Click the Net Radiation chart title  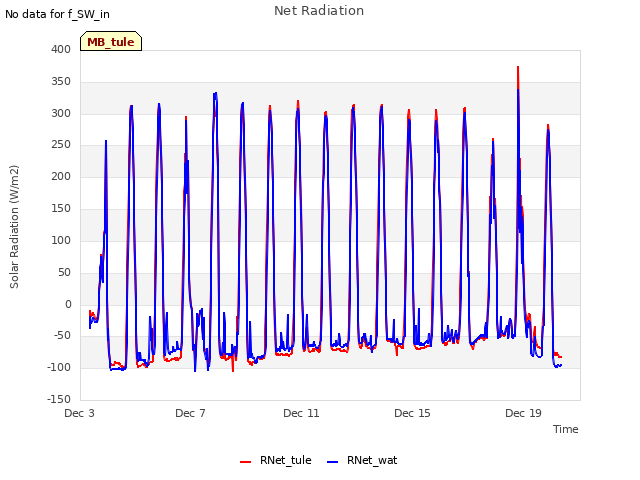[x=319, y=11]
